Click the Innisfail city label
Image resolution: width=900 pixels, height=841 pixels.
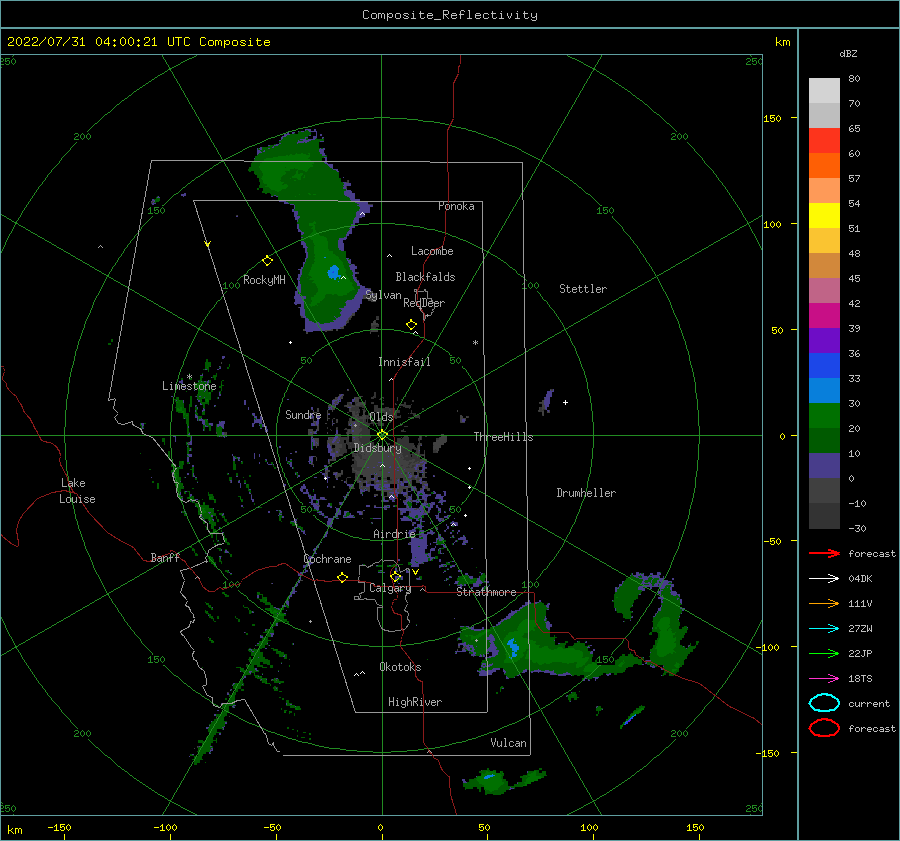404,362
